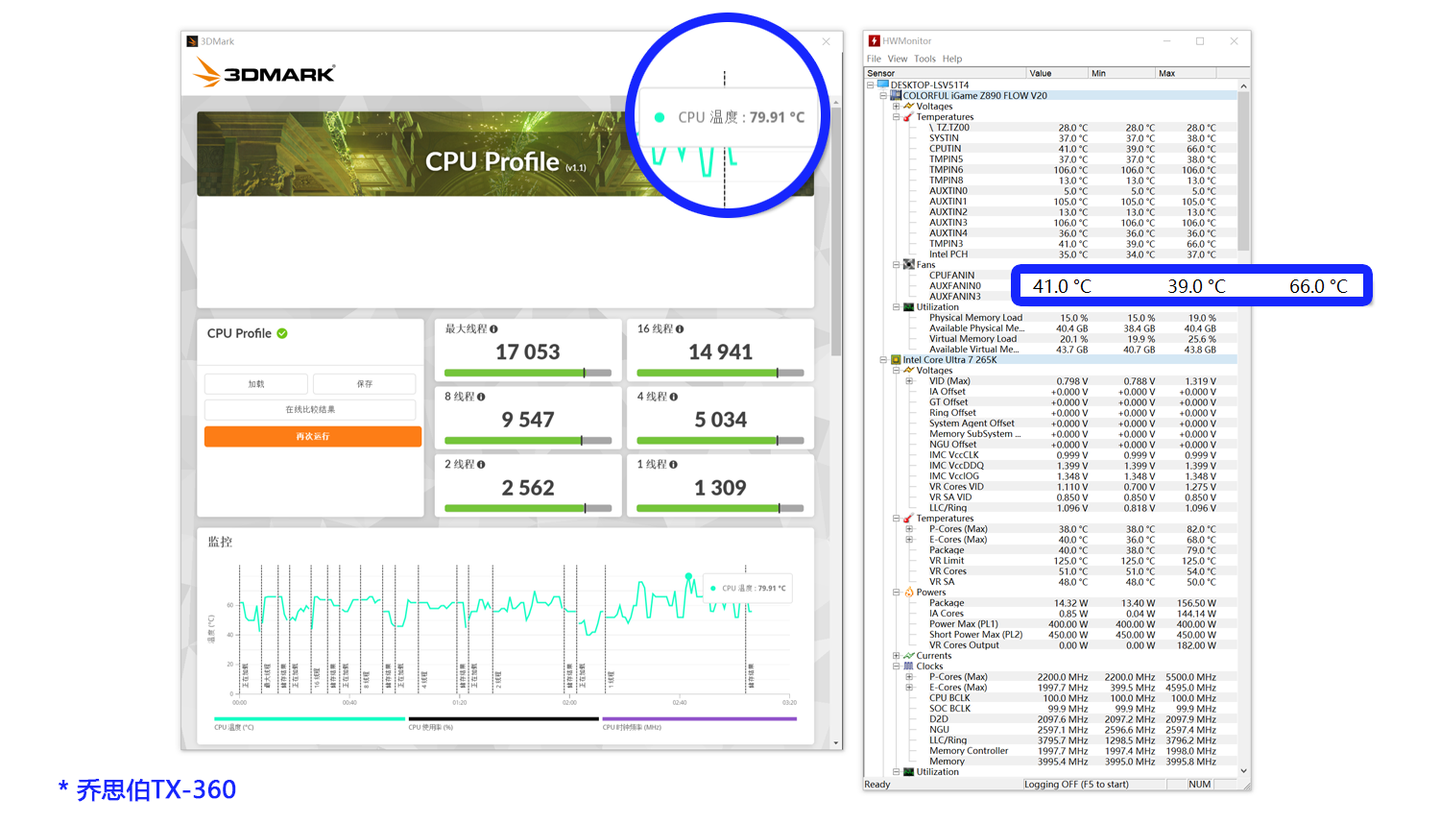Click the DESKTOP-LSV51T4 computer icon
The width and height of the screenshot is (1440, 823).
(x=882, y=85)
